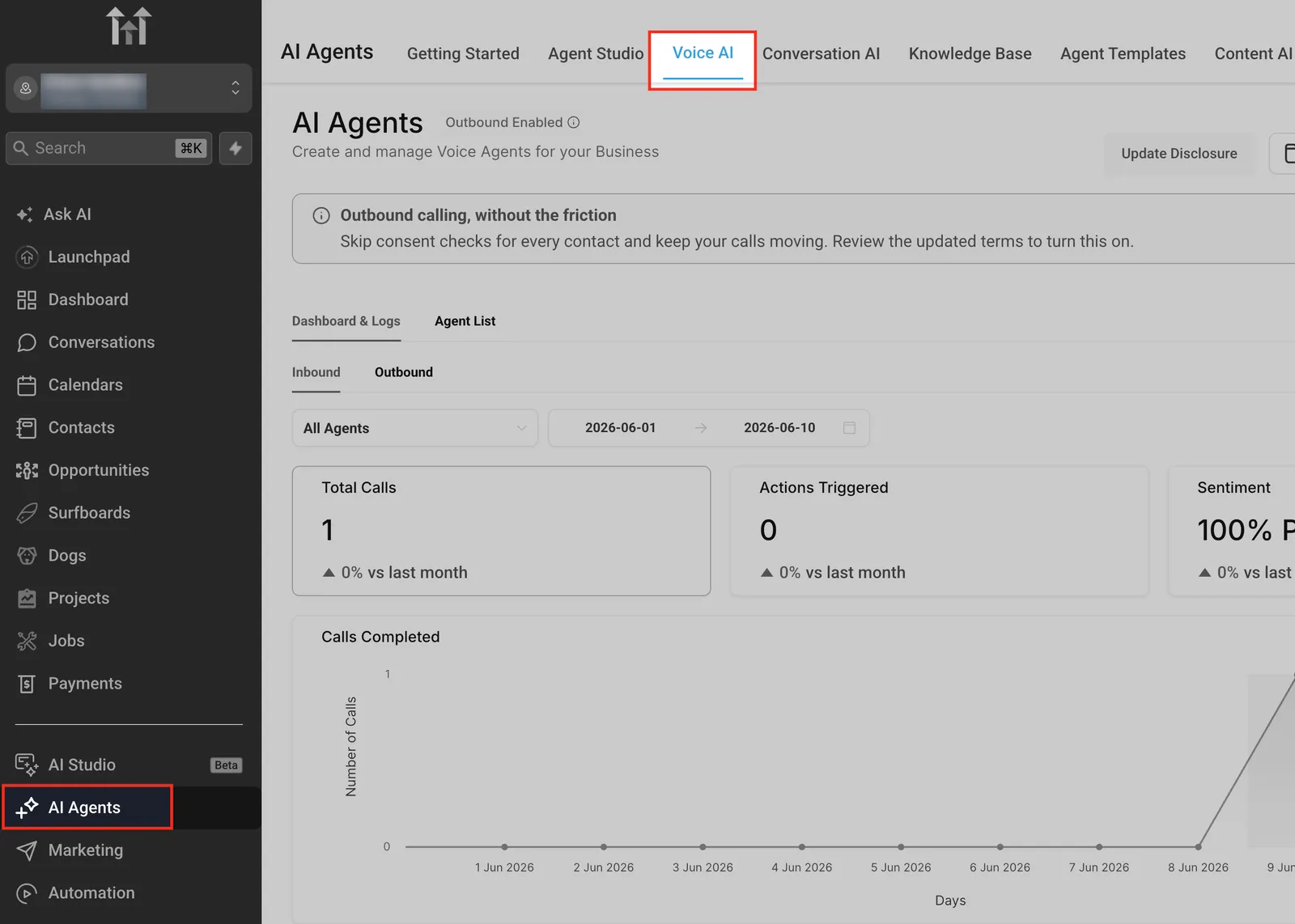Click the Projects icon
This screenshot has width=1295, height=924.
point(27,599)
